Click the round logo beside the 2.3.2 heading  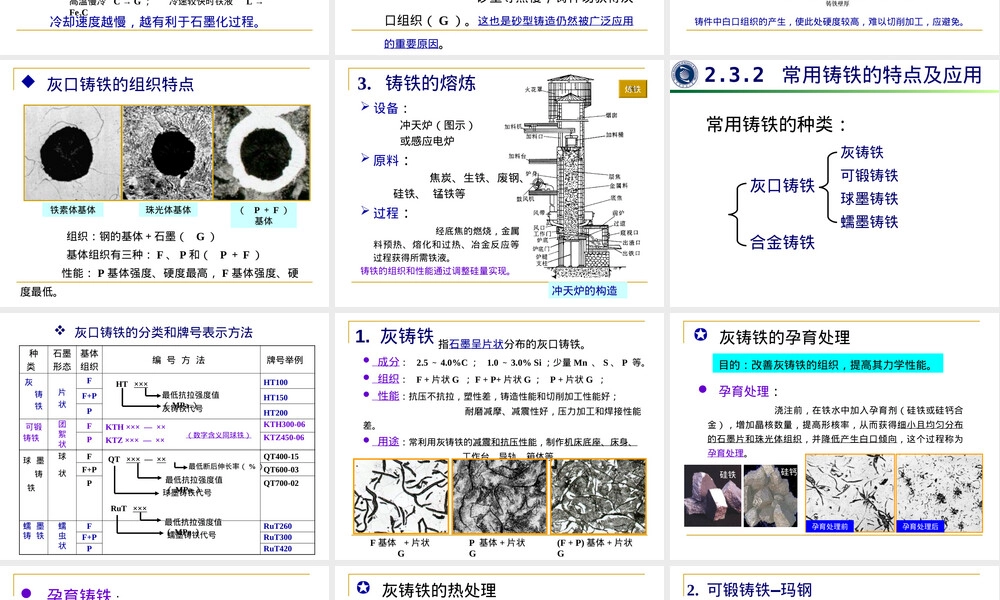coord(684,75)
